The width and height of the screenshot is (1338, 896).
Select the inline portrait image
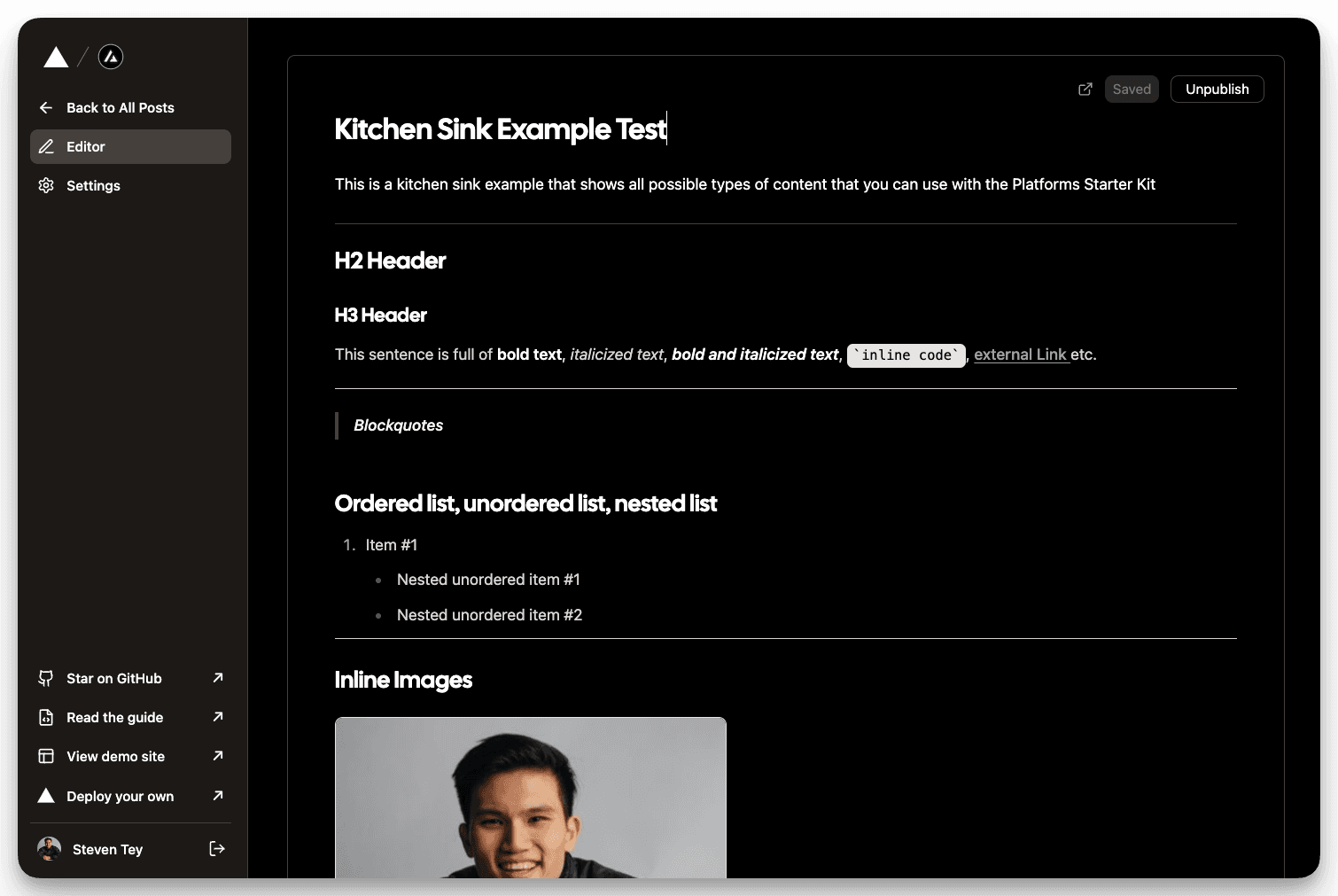[530, 798]
